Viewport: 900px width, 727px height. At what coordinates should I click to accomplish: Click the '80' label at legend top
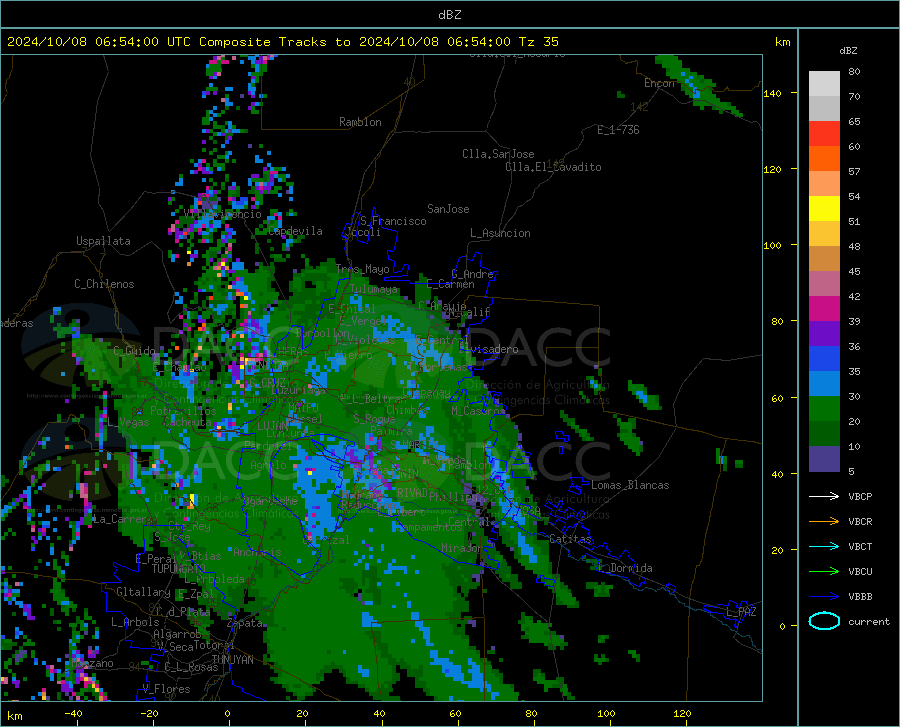pyautogui.click(x=854, y=72)
